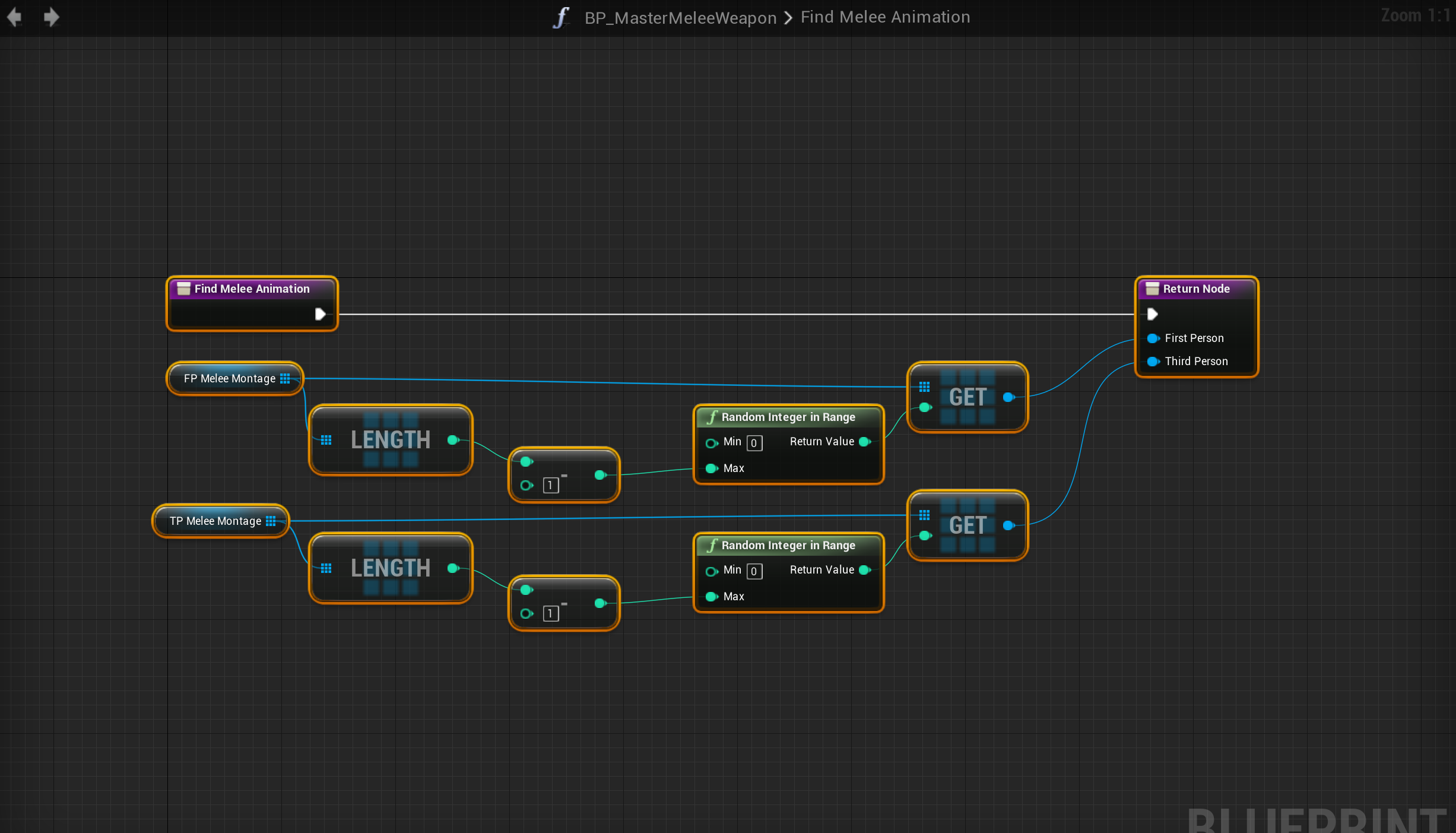Image resolution: width=1456 pixels, height=833 pixels.
Task: Click Min value field on top Random Integer
Action: pos(754,443)
